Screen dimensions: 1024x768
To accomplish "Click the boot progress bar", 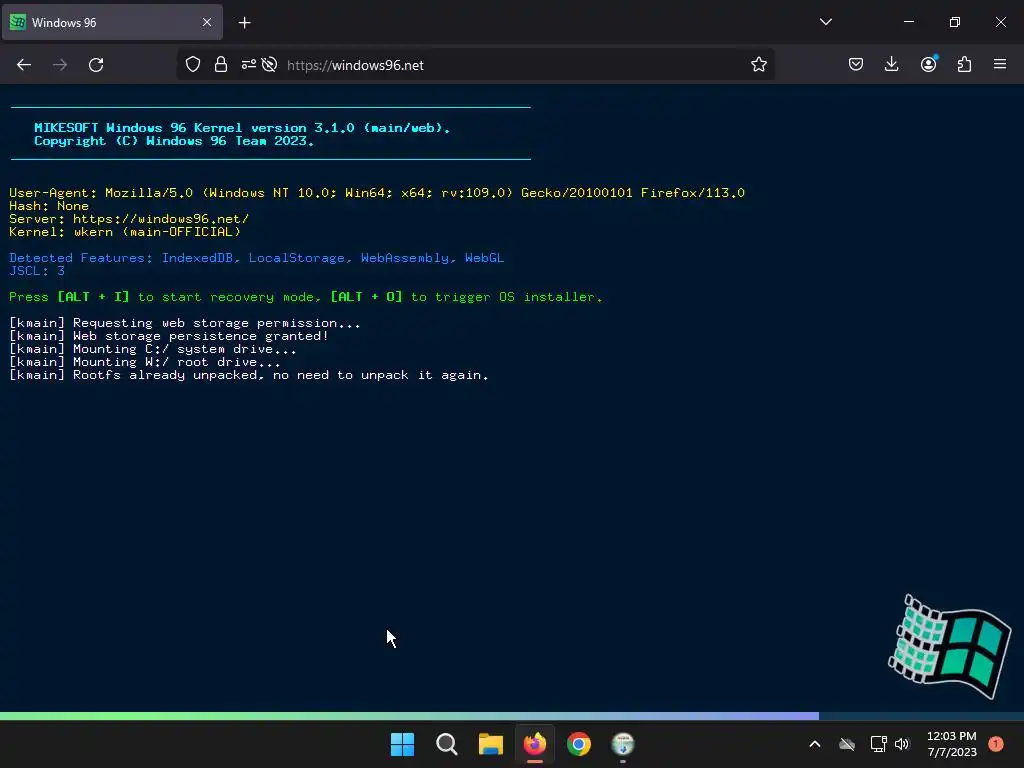I will point(512,716).
